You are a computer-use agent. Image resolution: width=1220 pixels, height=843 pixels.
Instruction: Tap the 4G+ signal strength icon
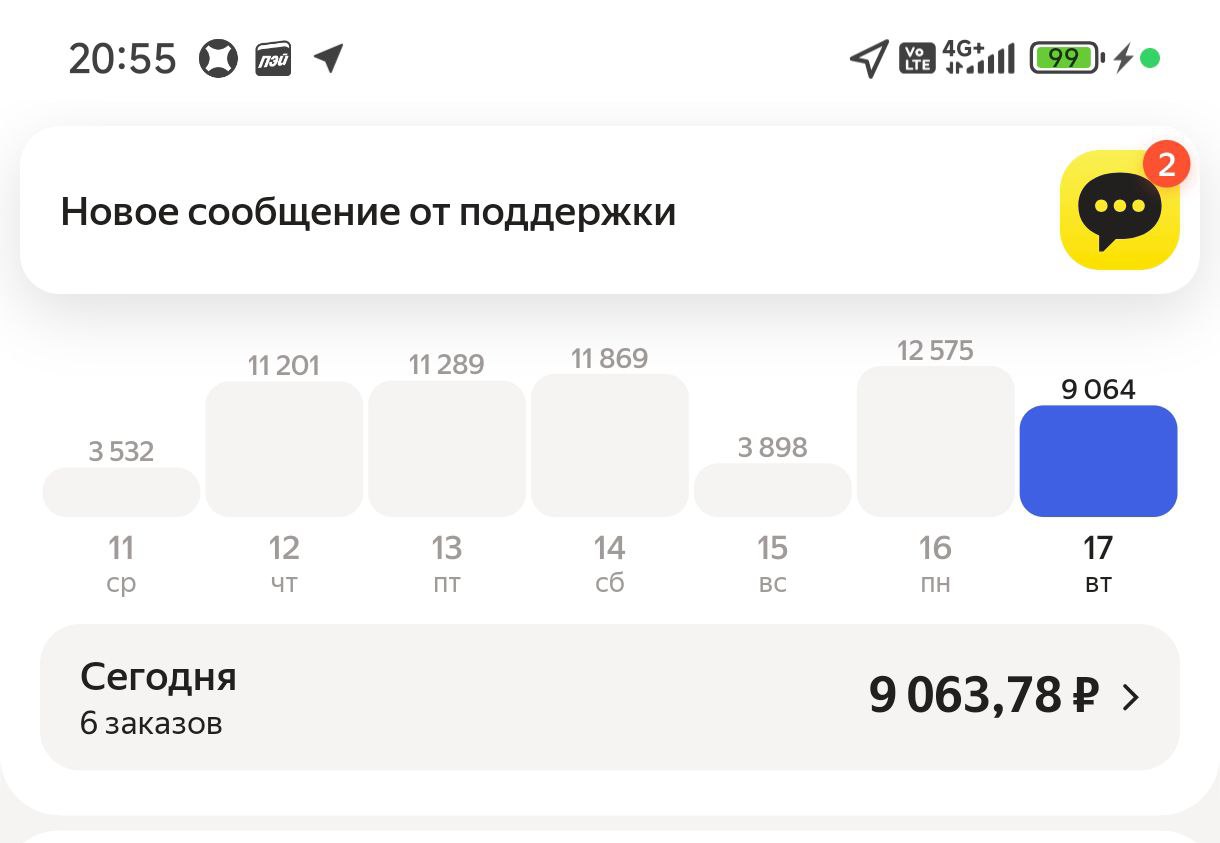(x=978, y=58)
